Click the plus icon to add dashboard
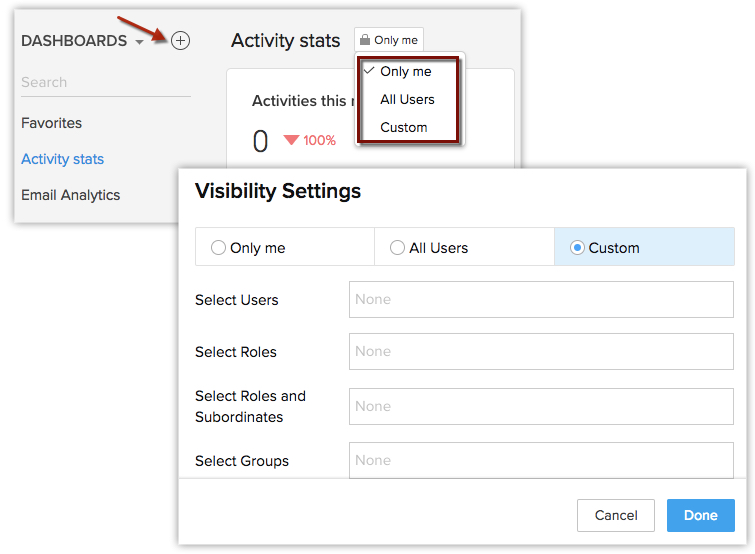Image resolution: width=755 pixels, height=554 pixels. (x=180, y=41)
